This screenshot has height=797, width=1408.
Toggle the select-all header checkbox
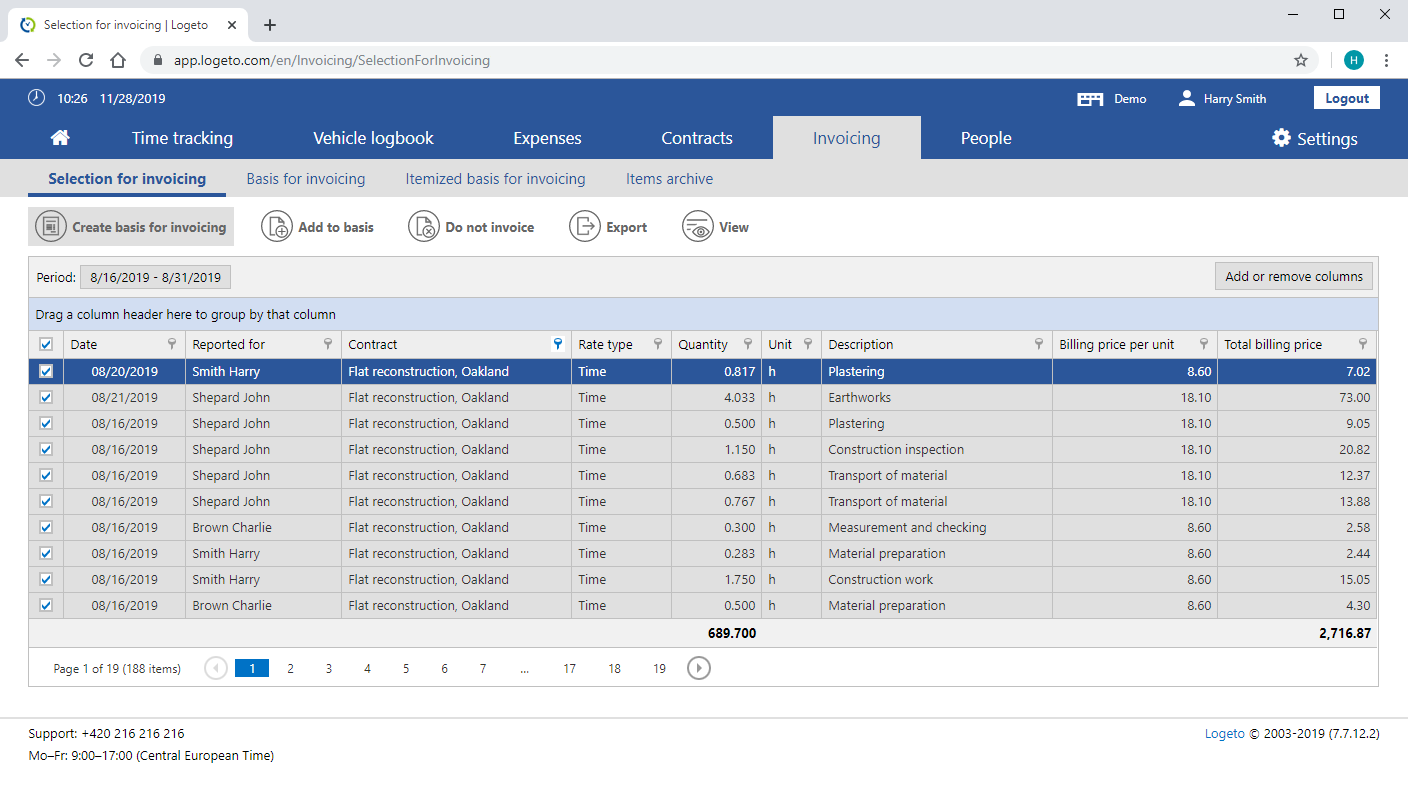[x=45, y=344]
